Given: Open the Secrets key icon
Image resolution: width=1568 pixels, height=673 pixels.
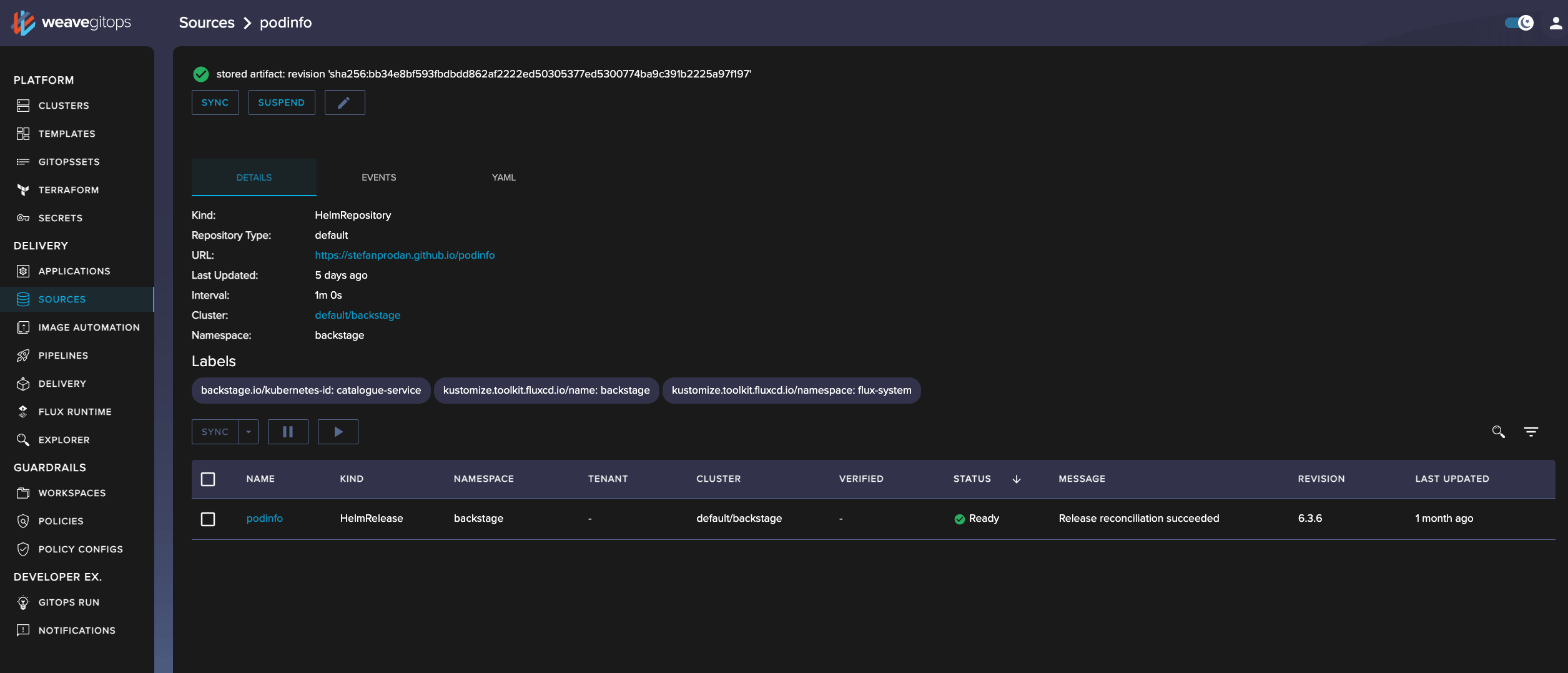Looking at the screenshot, I should [x=23, y=218].
